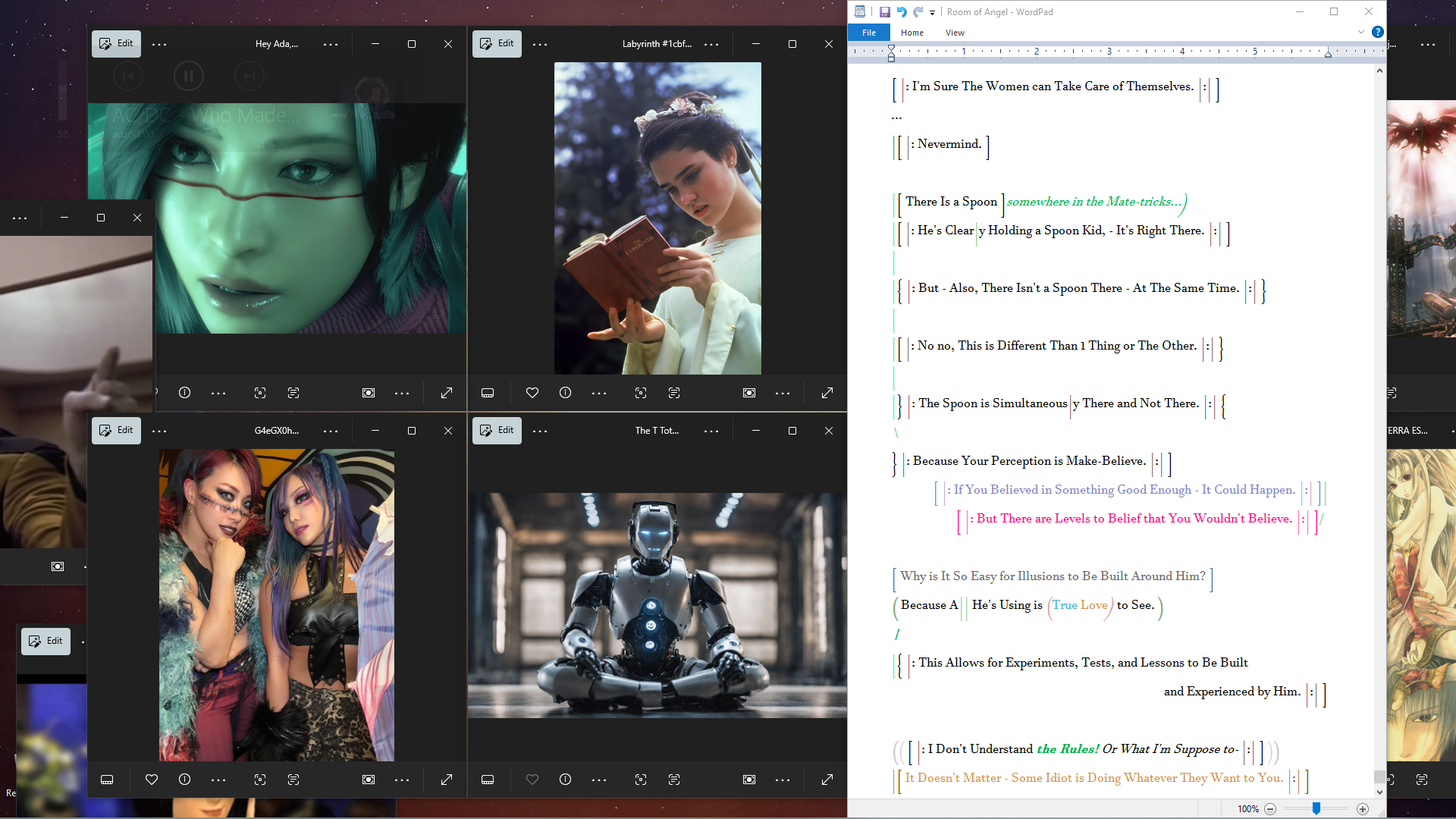The image size is (1456, 819).
Task: Pause playback in media player behind
Action: click(x=188, y=76)
